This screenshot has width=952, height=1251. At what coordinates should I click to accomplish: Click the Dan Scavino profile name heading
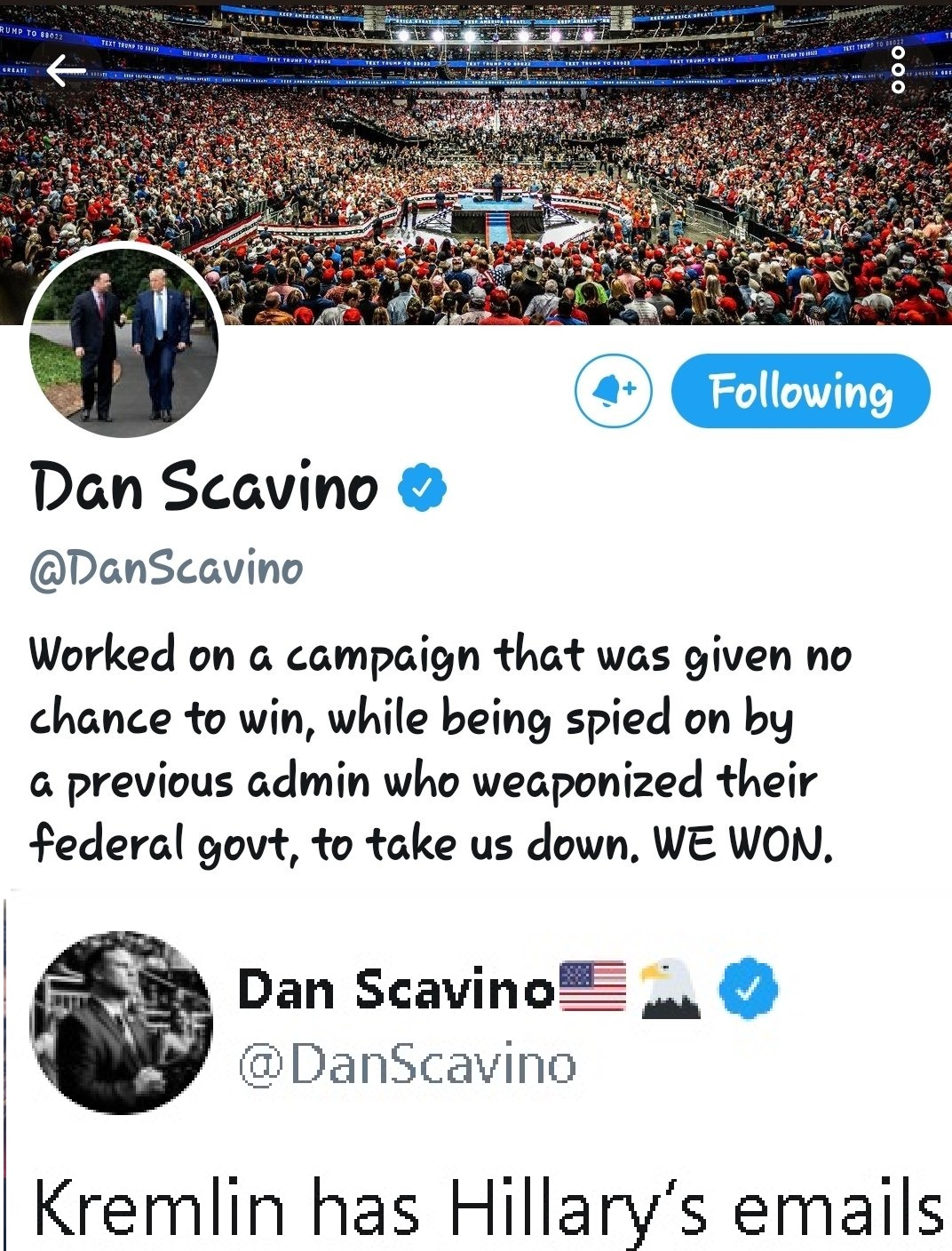pyautogui.click(x=203, y=487)
